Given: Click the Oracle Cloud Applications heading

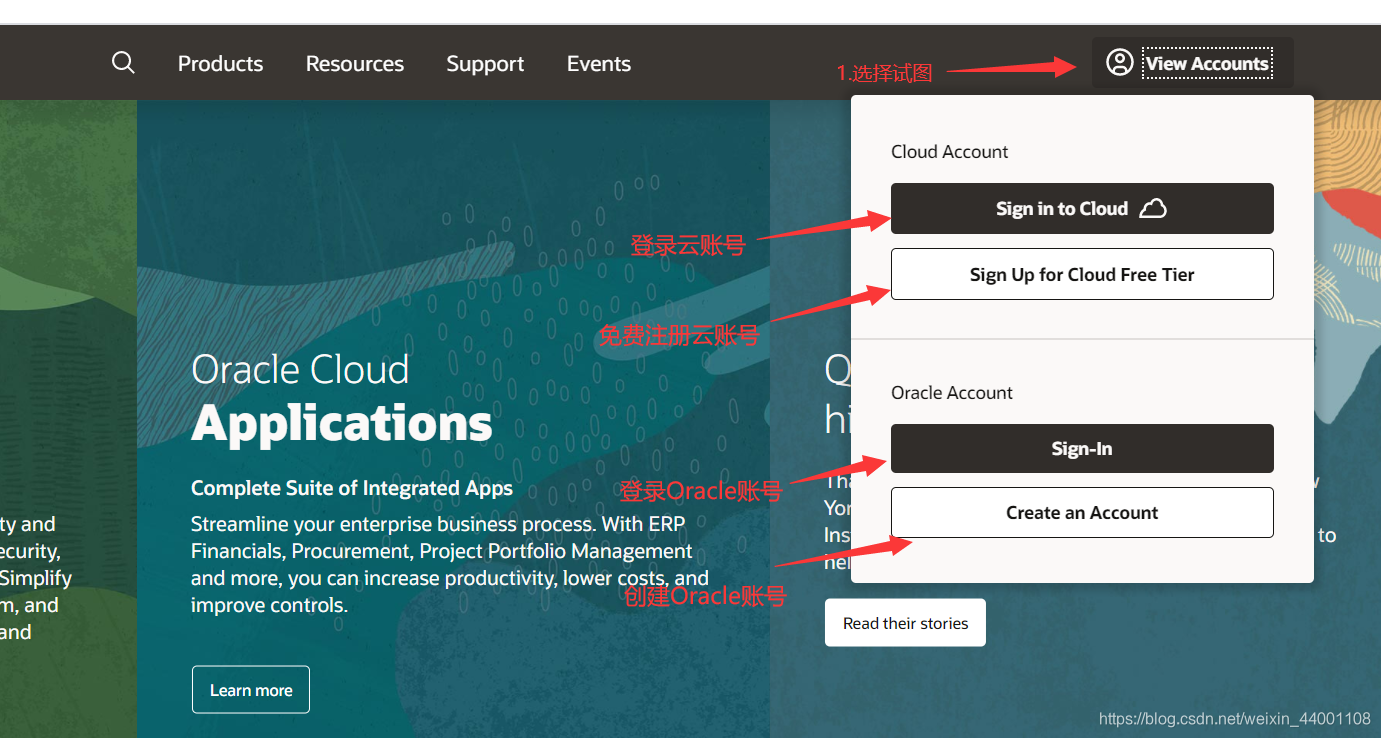Looking at the screenshot, I should click(x=341, y=397).
